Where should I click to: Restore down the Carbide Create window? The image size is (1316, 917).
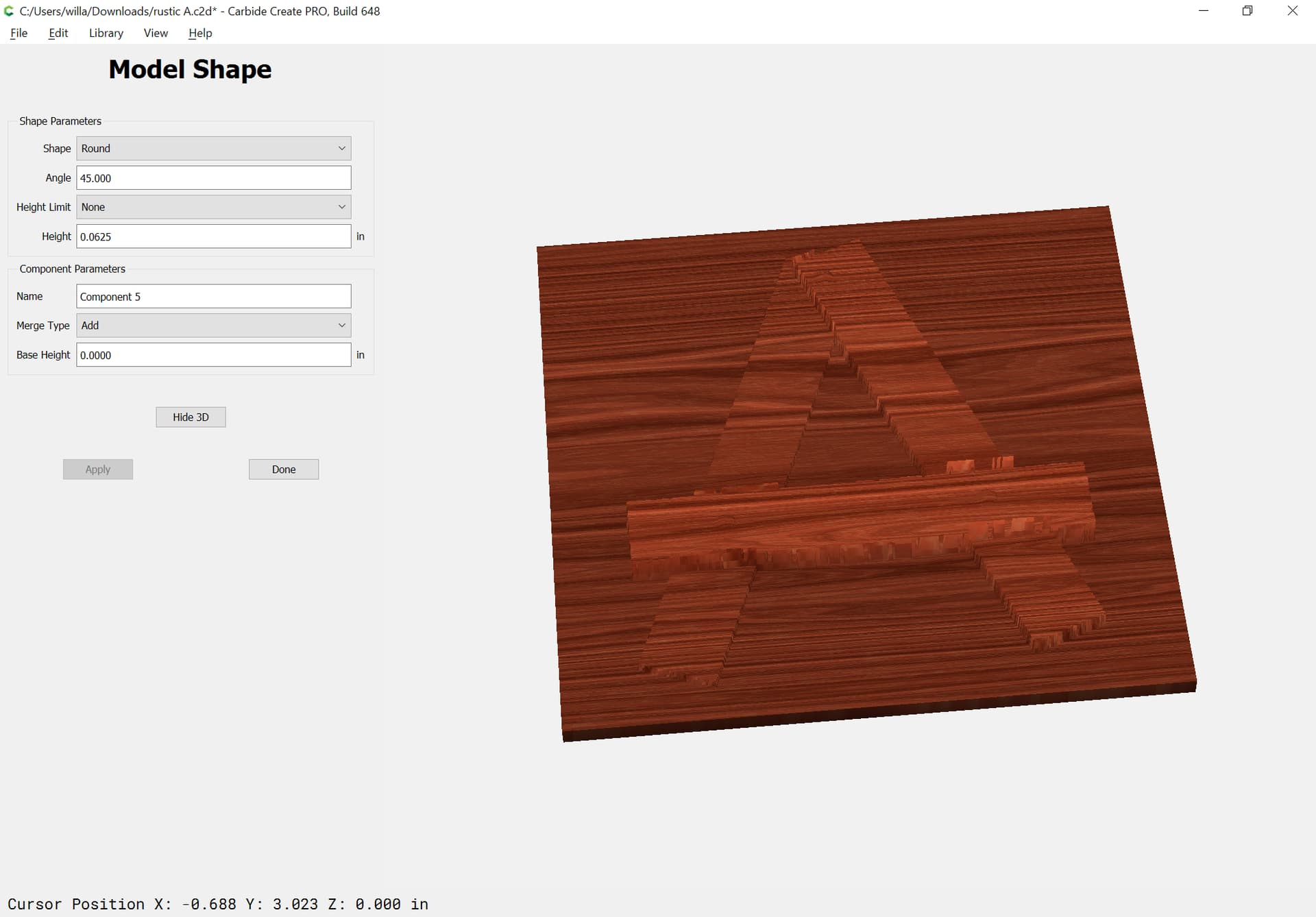point(1247,11)
